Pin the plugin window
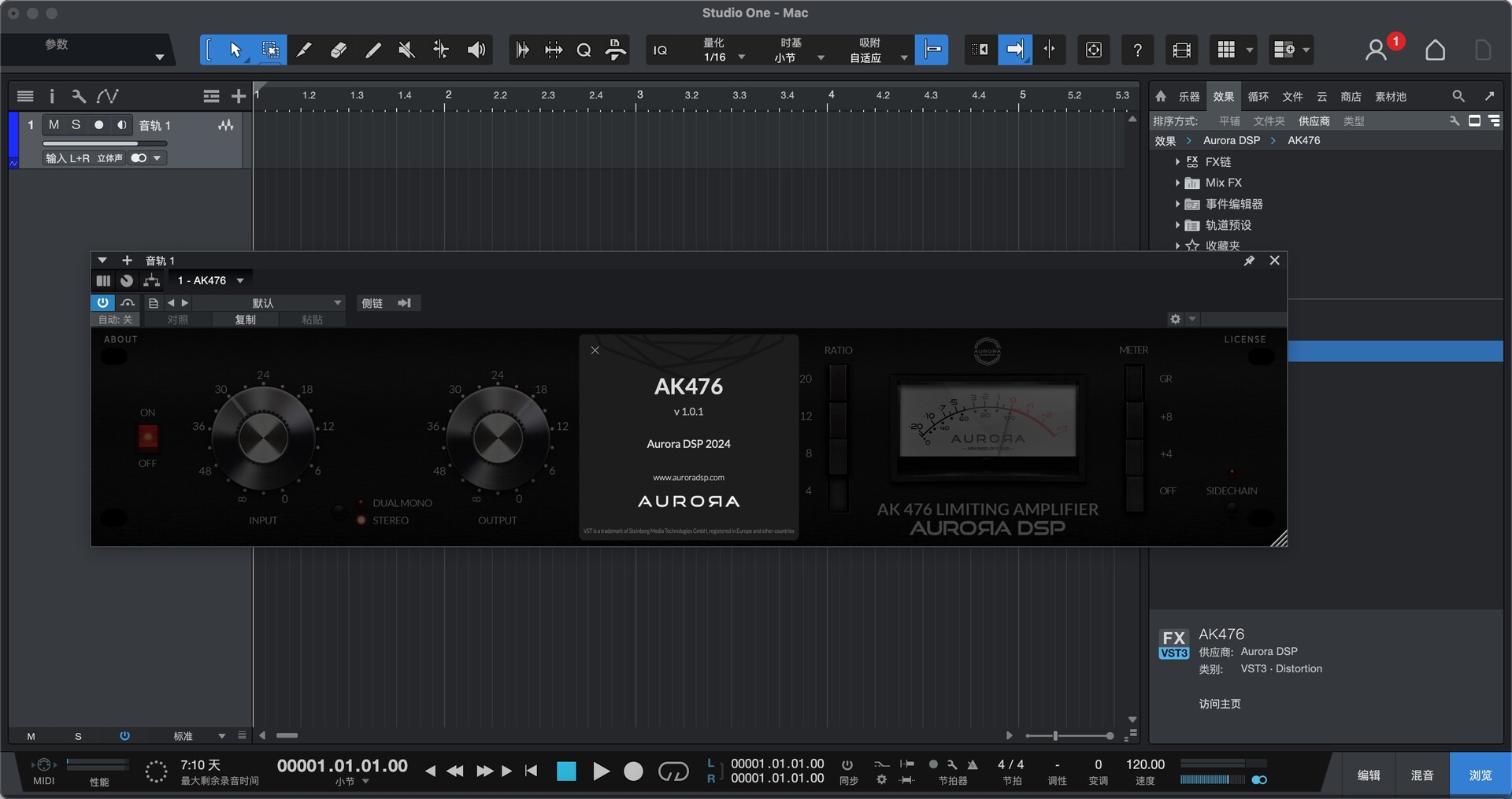This screenshot has height=799, width=1512. point(1249,261)
